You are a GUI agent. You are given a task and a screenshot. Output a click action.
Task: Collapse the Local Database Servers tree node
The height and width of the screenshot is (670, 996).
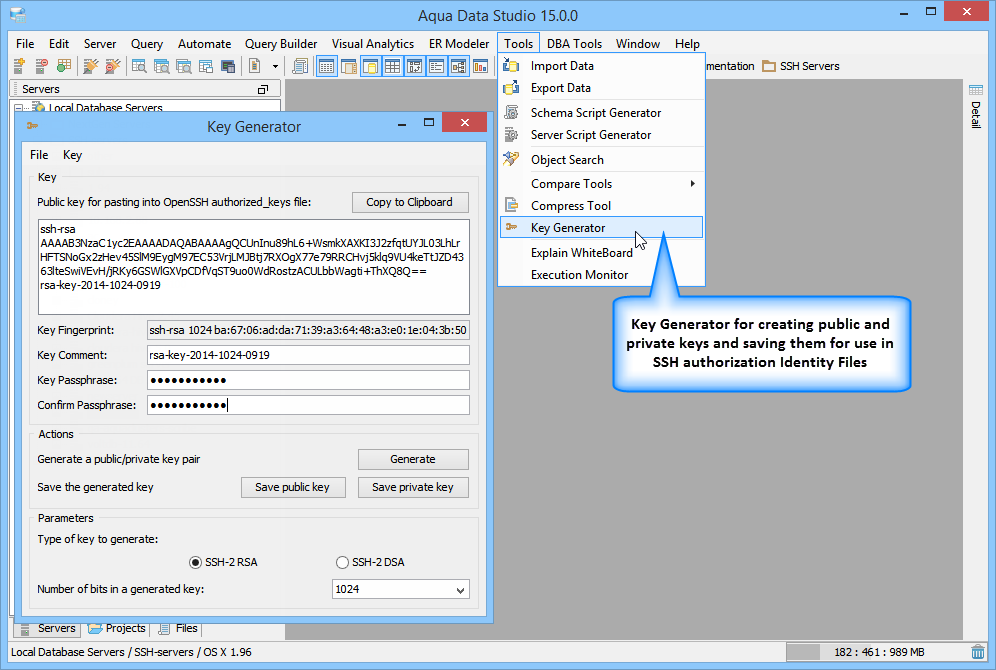(x=18, y=109)
